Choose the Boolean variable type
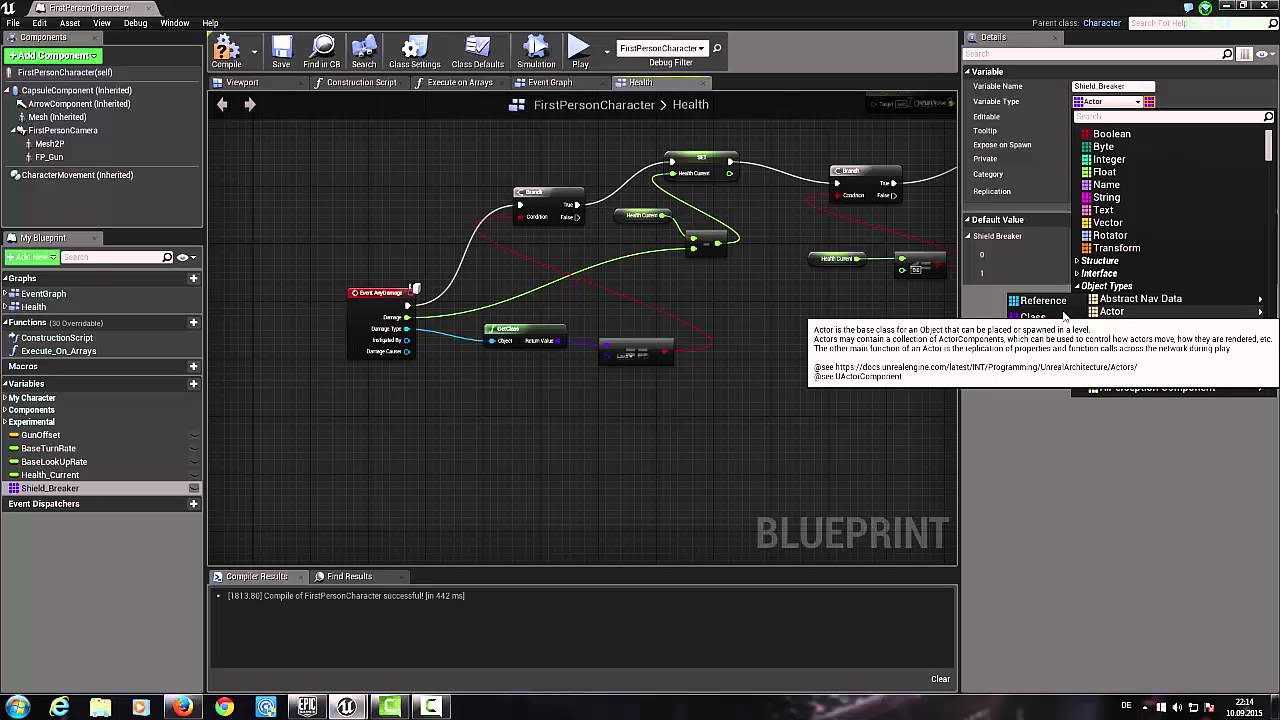Image resolution: width=1280 pixels, height=720 pixels. coord(1111,134)
